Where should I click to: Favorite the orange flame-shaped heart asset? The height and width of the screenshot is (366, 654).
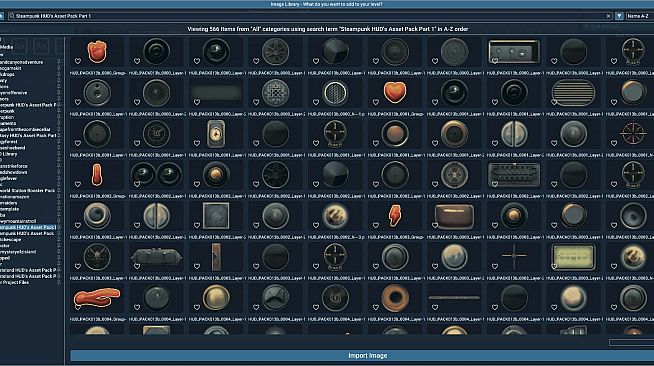click(x=78, y=61)
